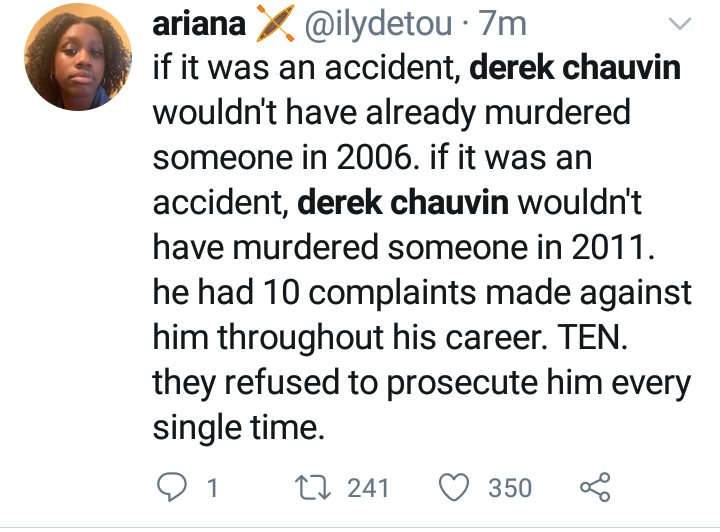
Task: Click the display name "ariana"
Action: pyautogui.click(x=199, y=23)
